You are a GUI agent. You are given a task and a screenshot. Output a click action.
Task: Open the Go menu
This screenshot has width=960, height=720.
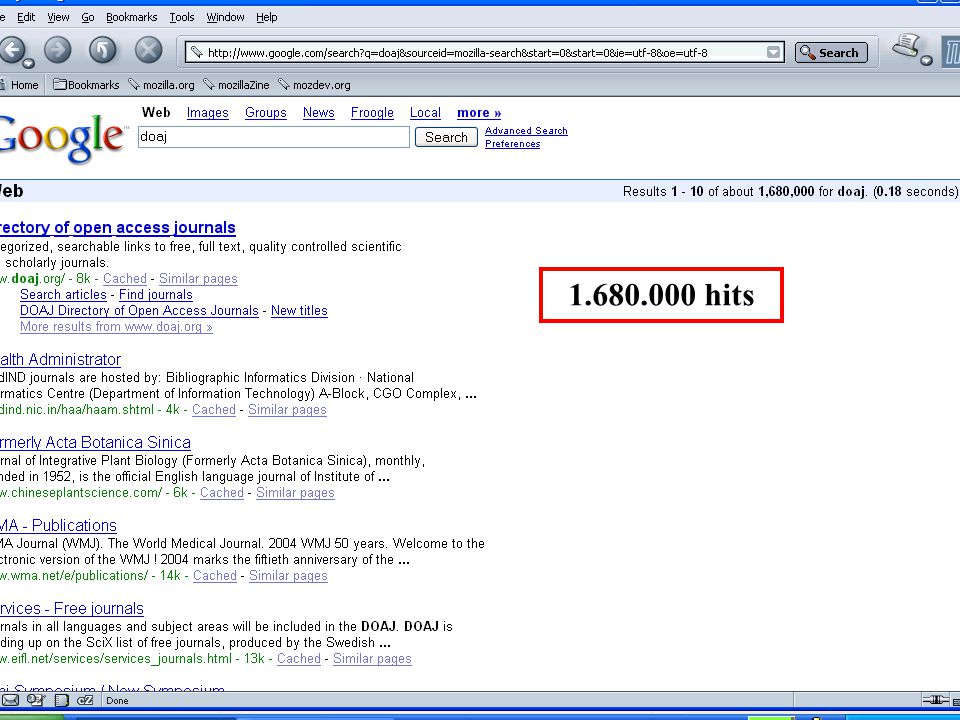coord(88,17)
